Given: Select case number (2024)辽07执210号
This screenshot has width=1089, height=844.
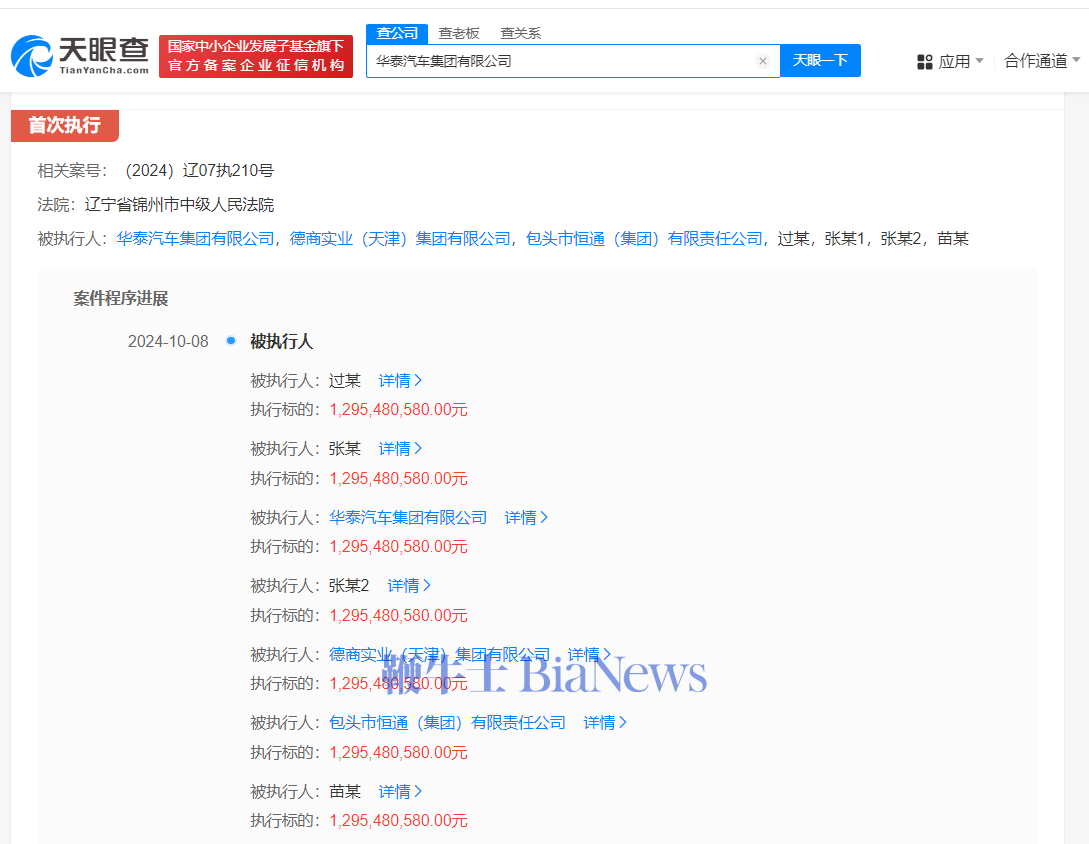Looking at the screenshot, I should click(199, 171).
